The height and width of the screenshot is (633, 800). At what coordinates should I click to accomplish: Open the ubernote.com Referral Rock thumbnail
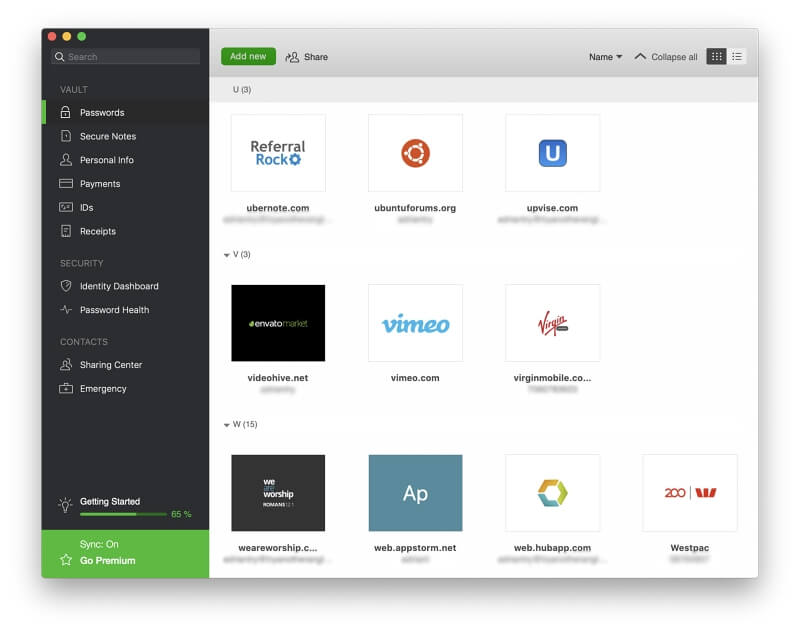(x=278, y=153)
